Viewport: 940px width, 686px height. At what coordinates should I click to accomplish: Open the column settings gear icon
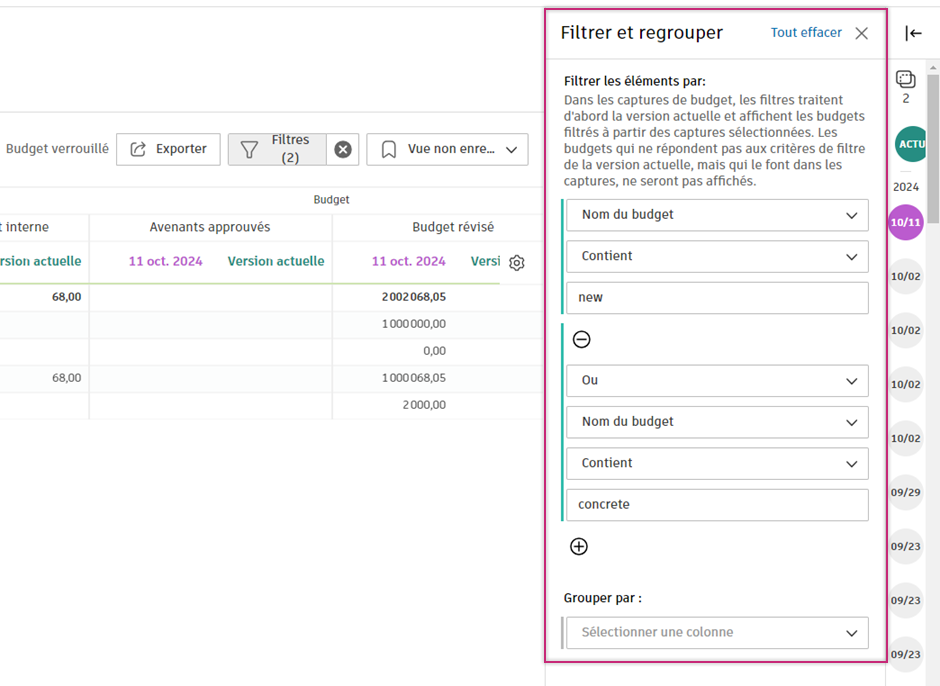point(516,262)
